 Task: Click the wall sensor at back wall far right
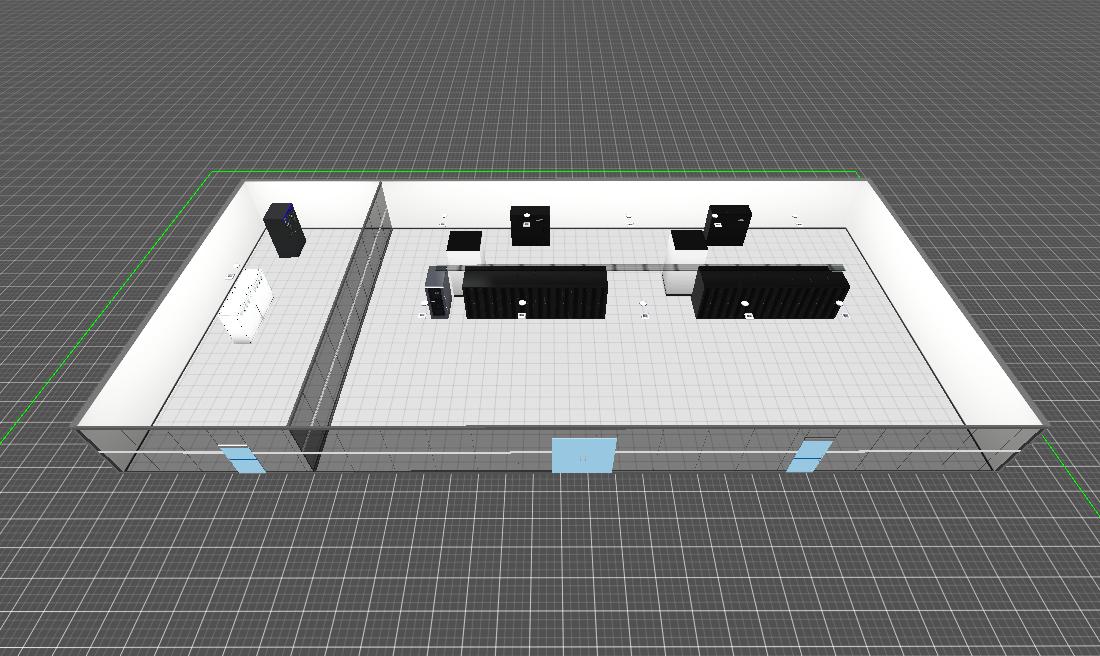tap(795, 218)
